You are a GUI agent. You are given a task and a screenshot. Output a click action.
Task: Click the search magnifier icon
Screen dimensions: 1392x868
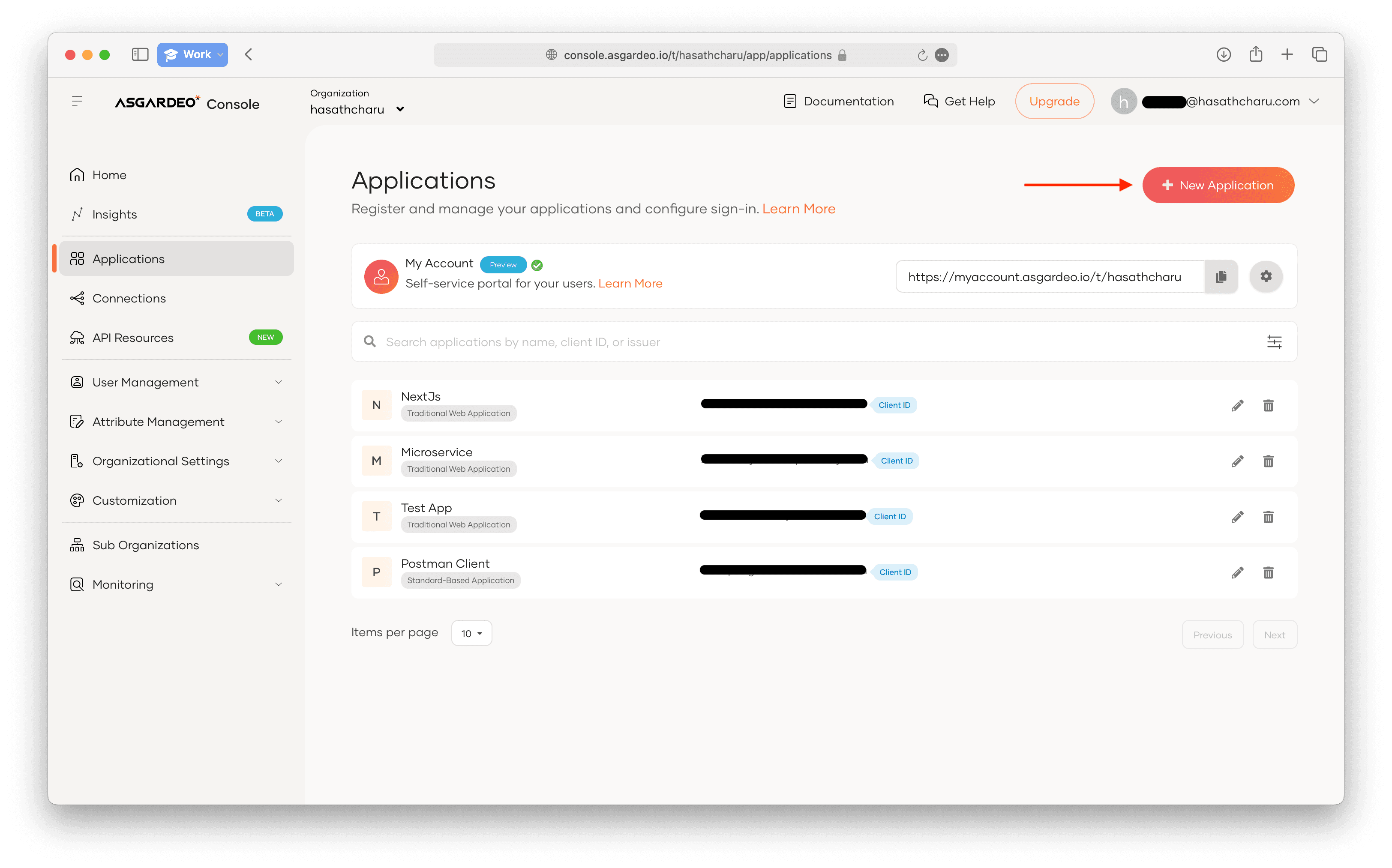[370, 341]
